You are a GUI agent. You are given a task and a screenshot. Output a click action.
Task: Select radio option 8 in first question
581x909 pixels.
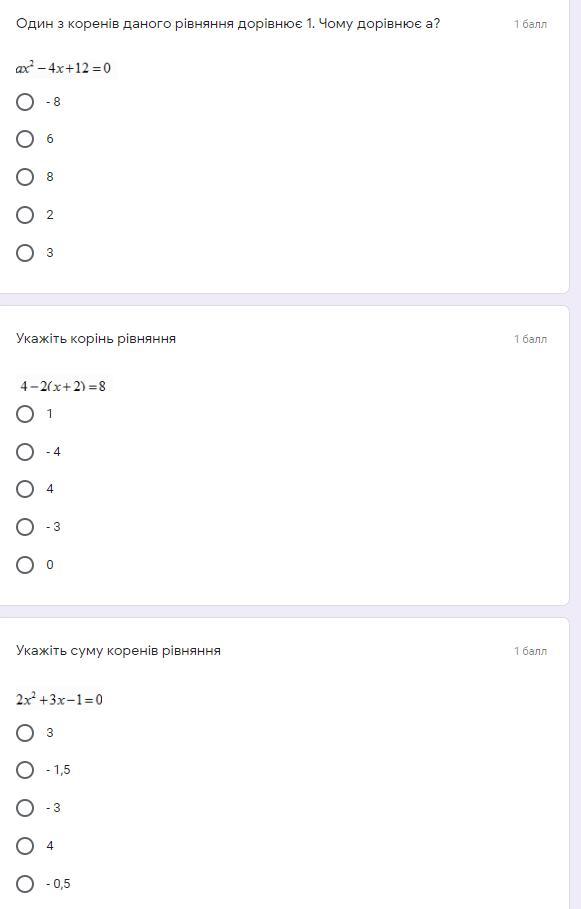(x=25, y=177)
